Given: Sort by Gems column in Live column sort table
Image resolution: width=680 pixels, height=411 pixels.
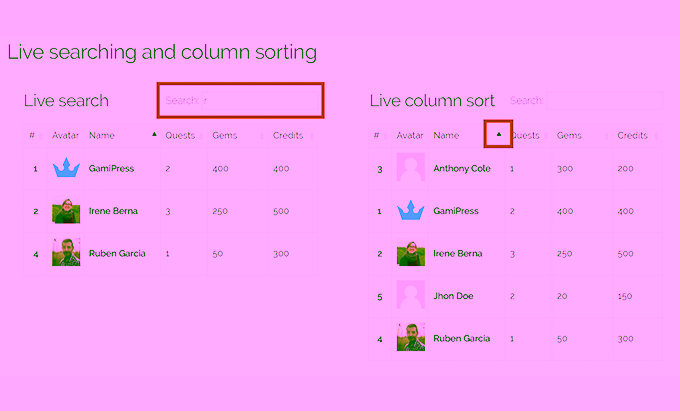Looking at the screenshot, I should coord(569,135).
